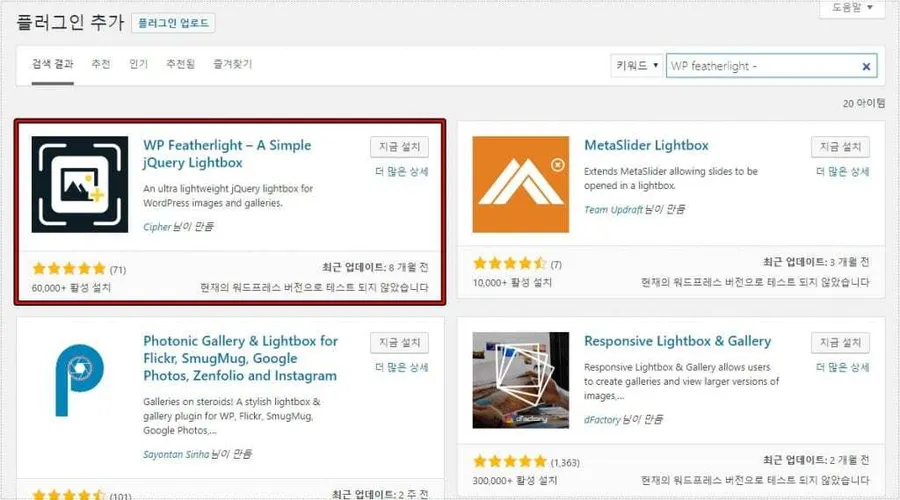This screenshot has width=900, height=500.
Task: Click the 60,000+ 활성 설치 text
Action: 71,288
